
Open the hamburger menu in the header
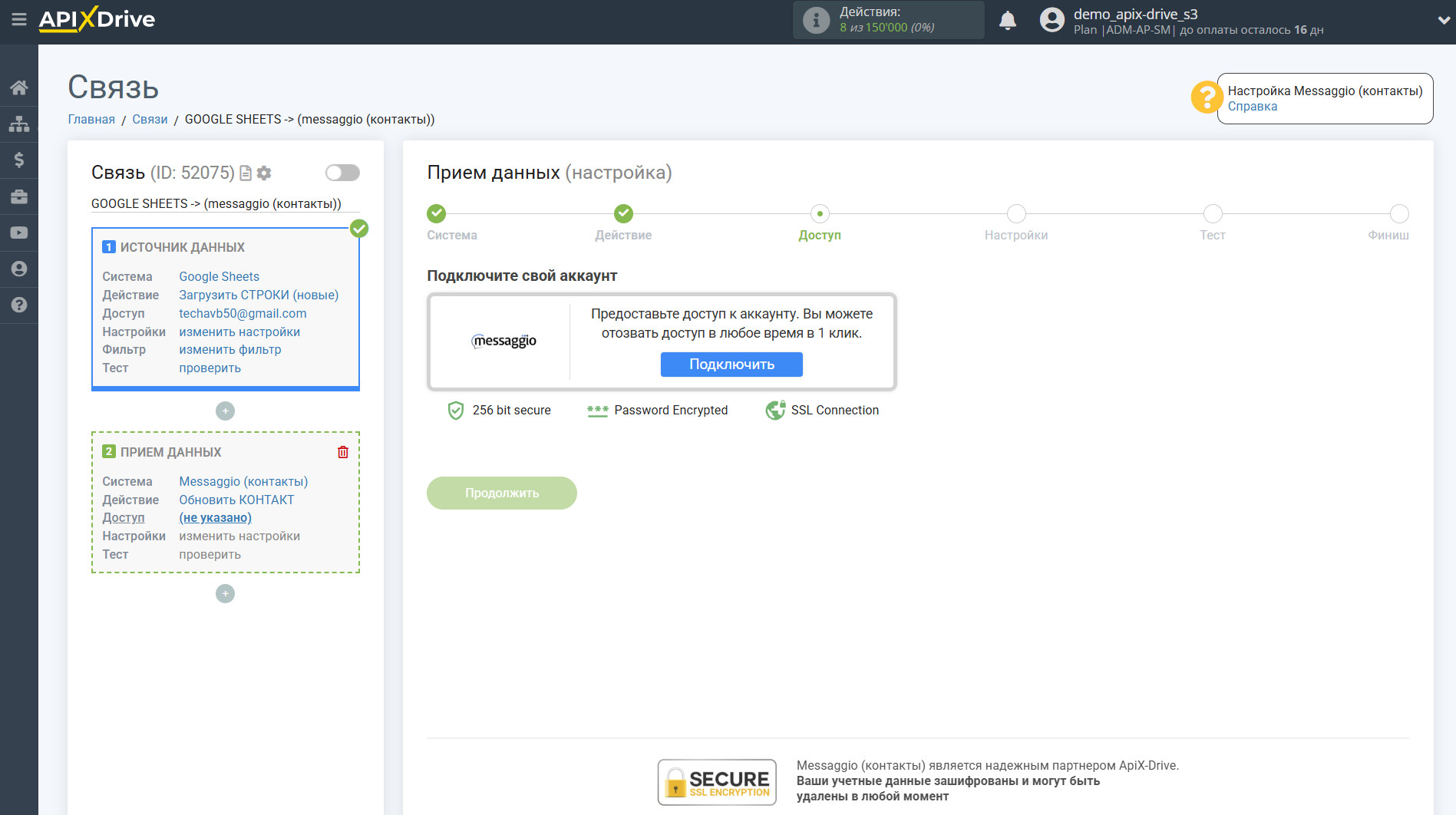coord(18,19)
